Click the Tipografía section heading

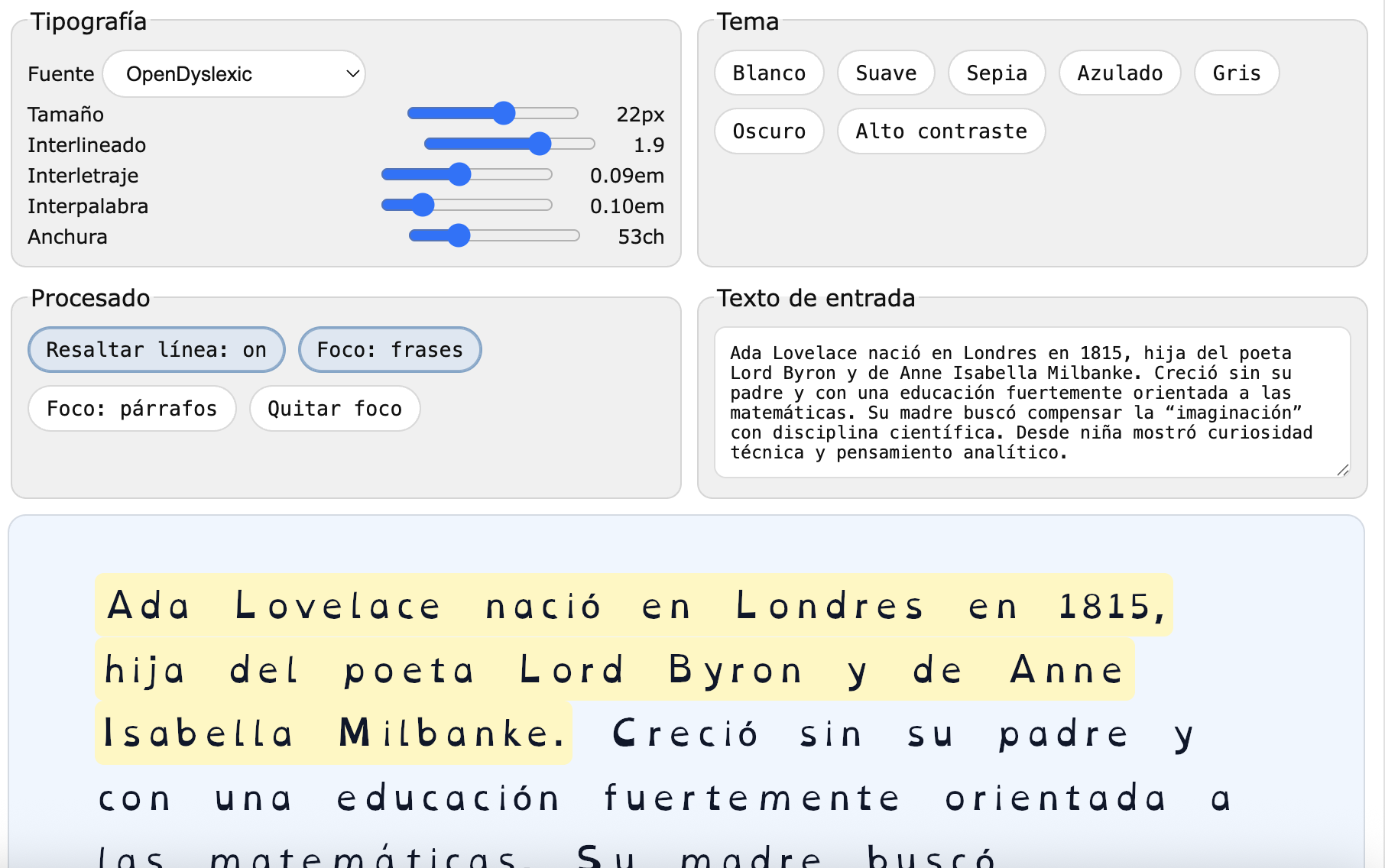(x=89, y=21)
